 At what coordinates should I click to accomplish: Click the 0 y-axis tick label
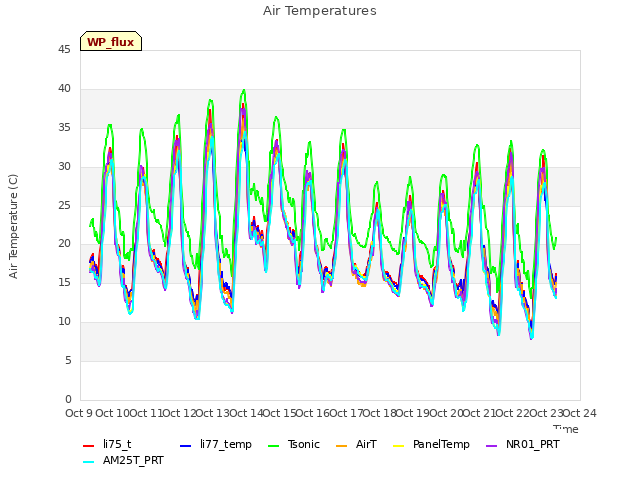[68, 399]
